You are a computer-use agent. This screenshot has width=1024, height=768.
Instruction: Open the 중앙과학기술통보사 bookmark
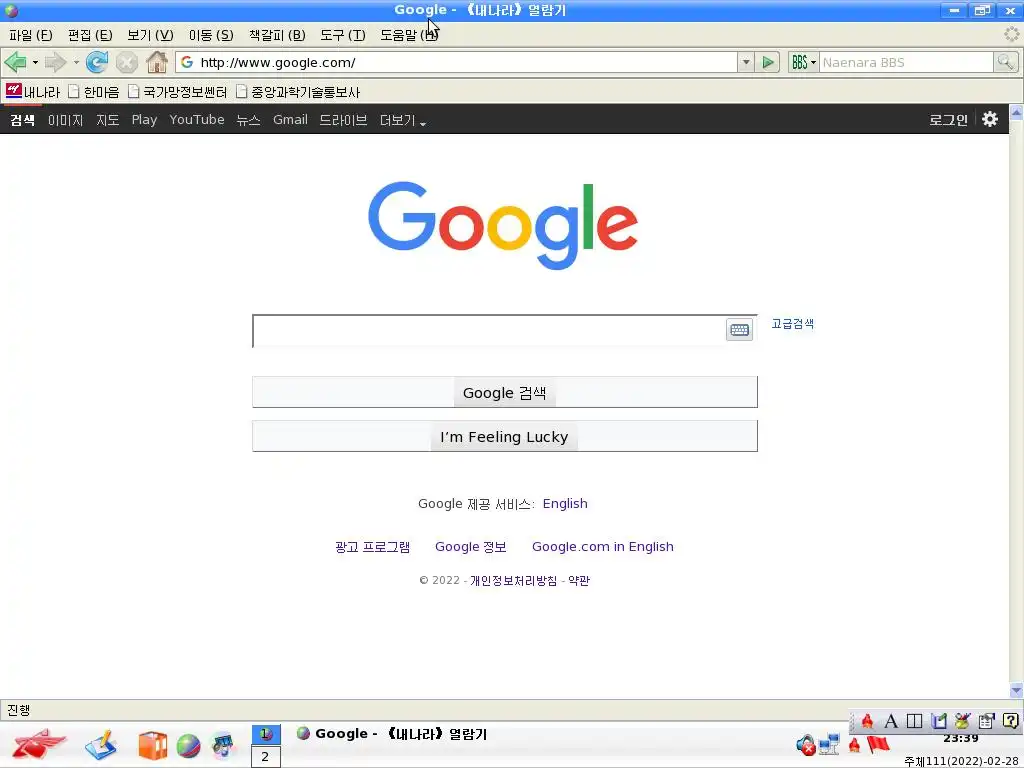pyautogui.click(x=298, y=92)
